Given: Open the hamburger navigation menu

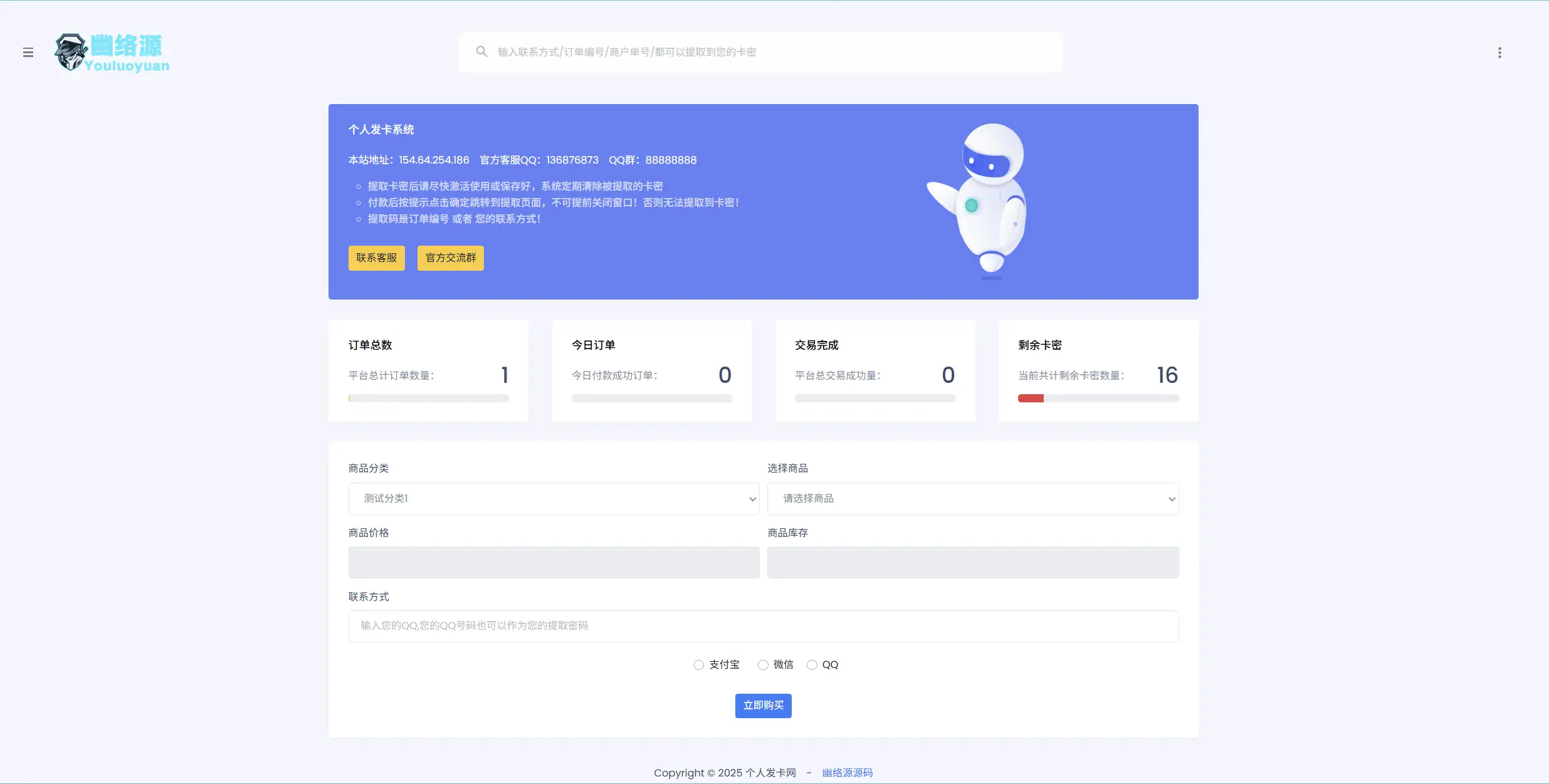Looking at the screenshot, I should click(28, 52).
